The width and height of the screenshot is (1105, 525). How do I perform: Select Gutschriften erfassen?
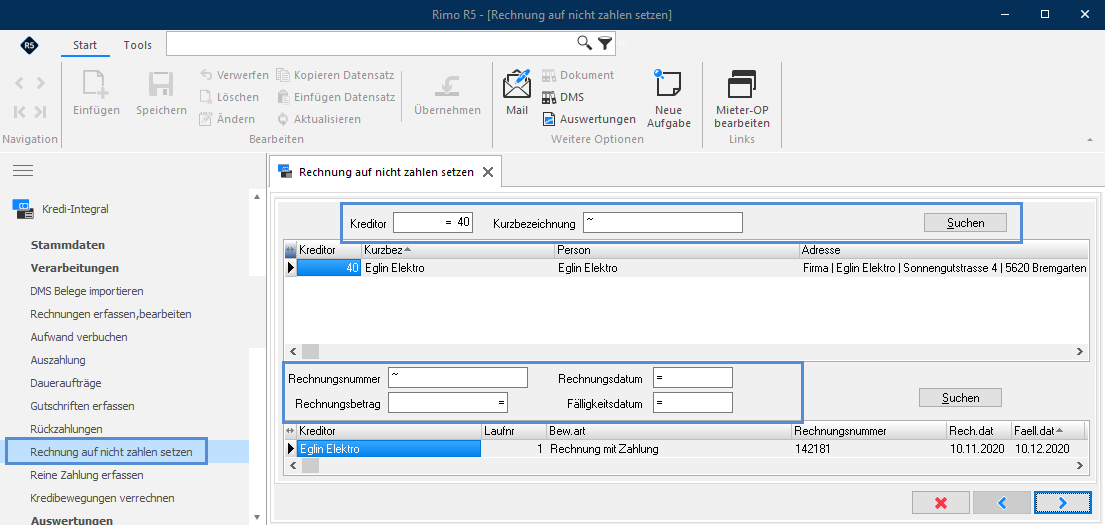point(82,406)
